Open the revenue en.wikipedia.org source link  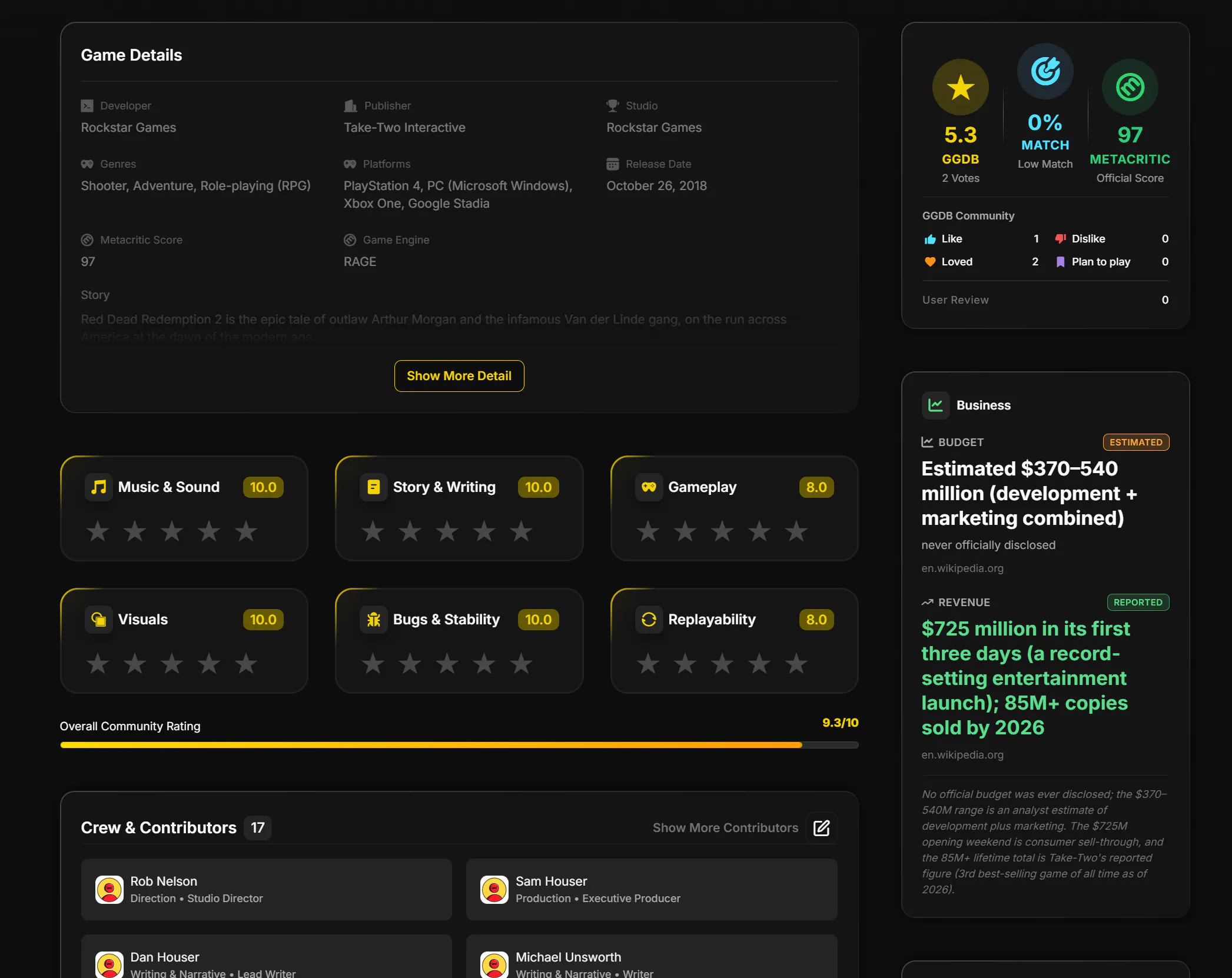coord(962,755)
